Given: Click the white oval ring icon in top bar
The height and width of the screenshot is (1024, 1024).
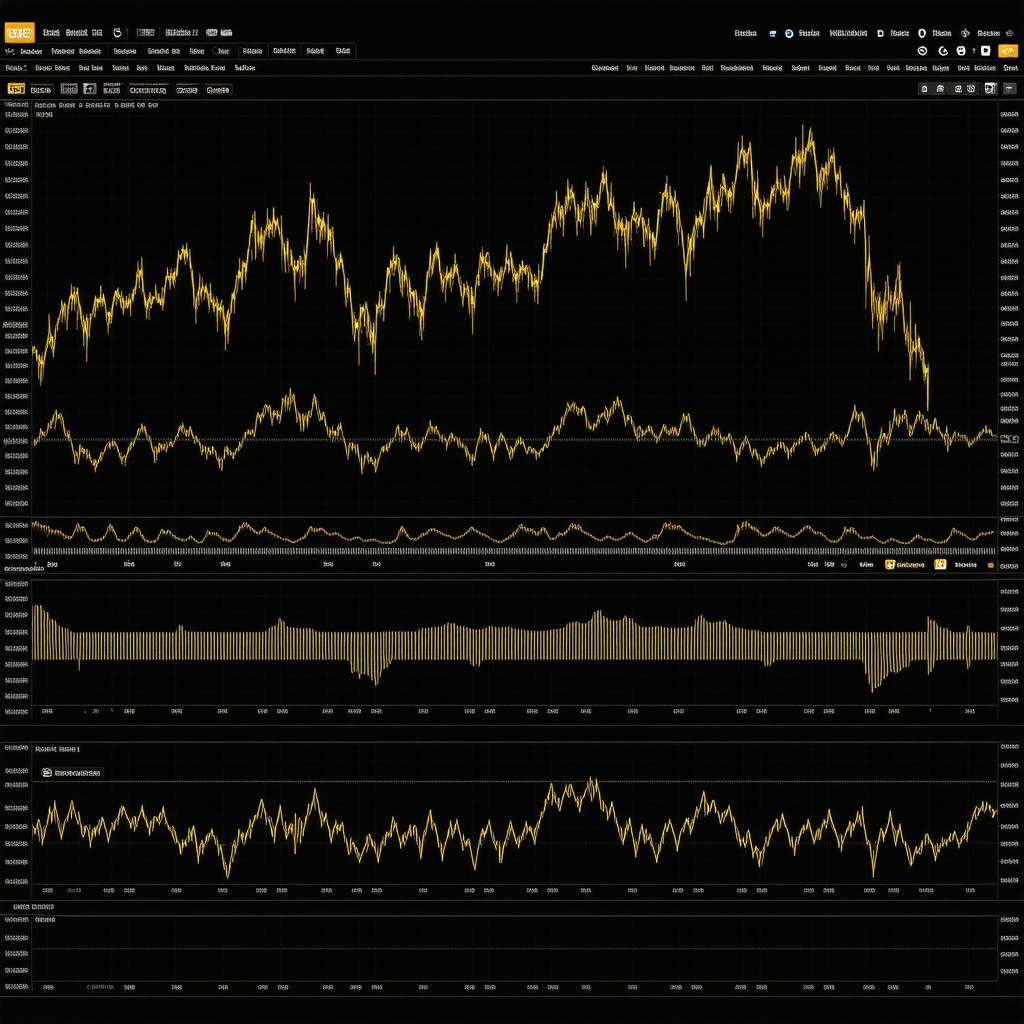Looking at the screenshot, I should click(x=922, y=33).
